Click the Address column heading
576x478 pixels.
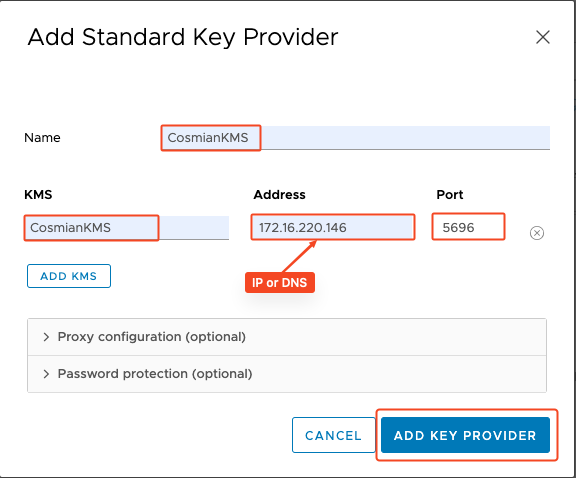pos(280,194)
